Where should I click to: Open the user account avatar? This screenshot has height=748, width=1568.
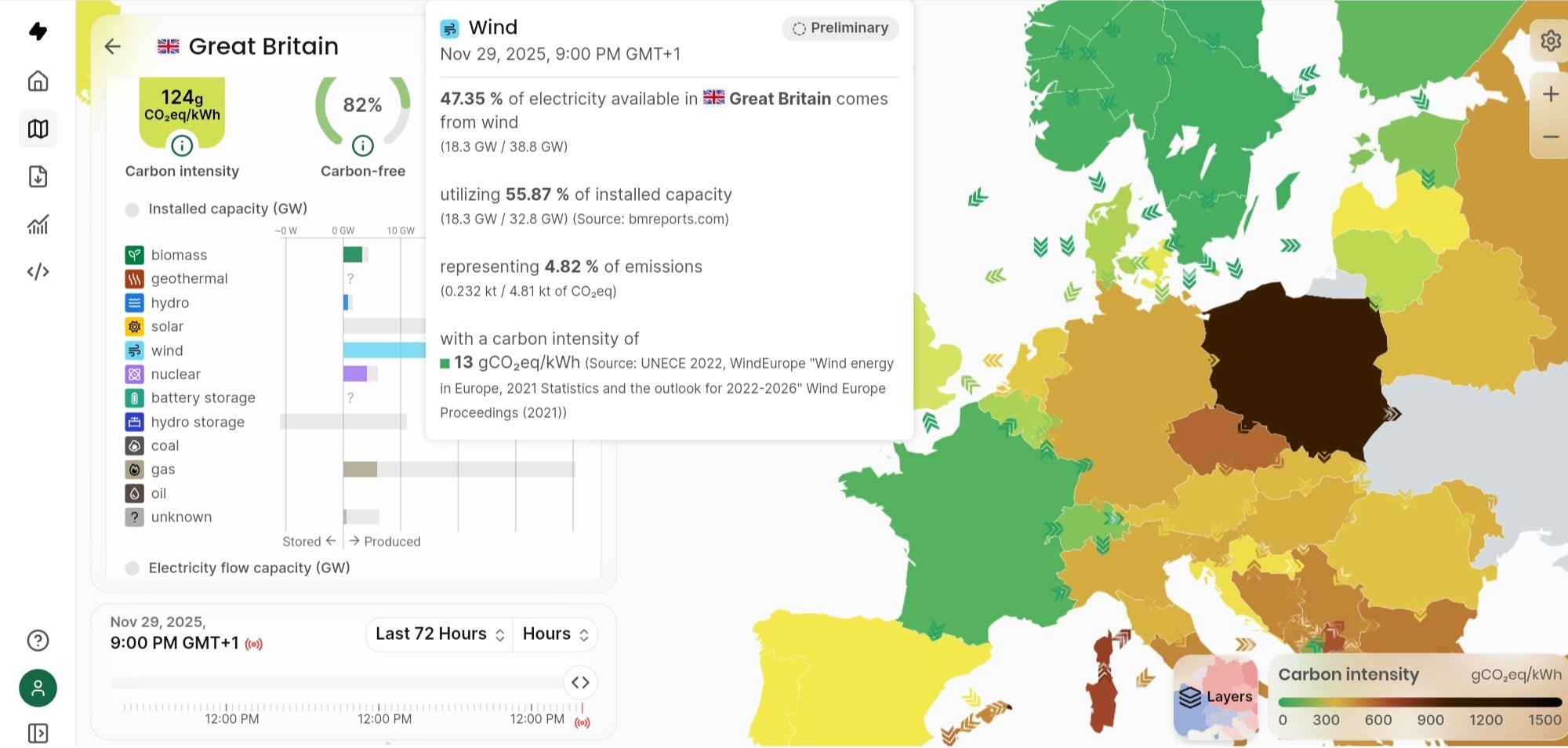click(38, 688)
